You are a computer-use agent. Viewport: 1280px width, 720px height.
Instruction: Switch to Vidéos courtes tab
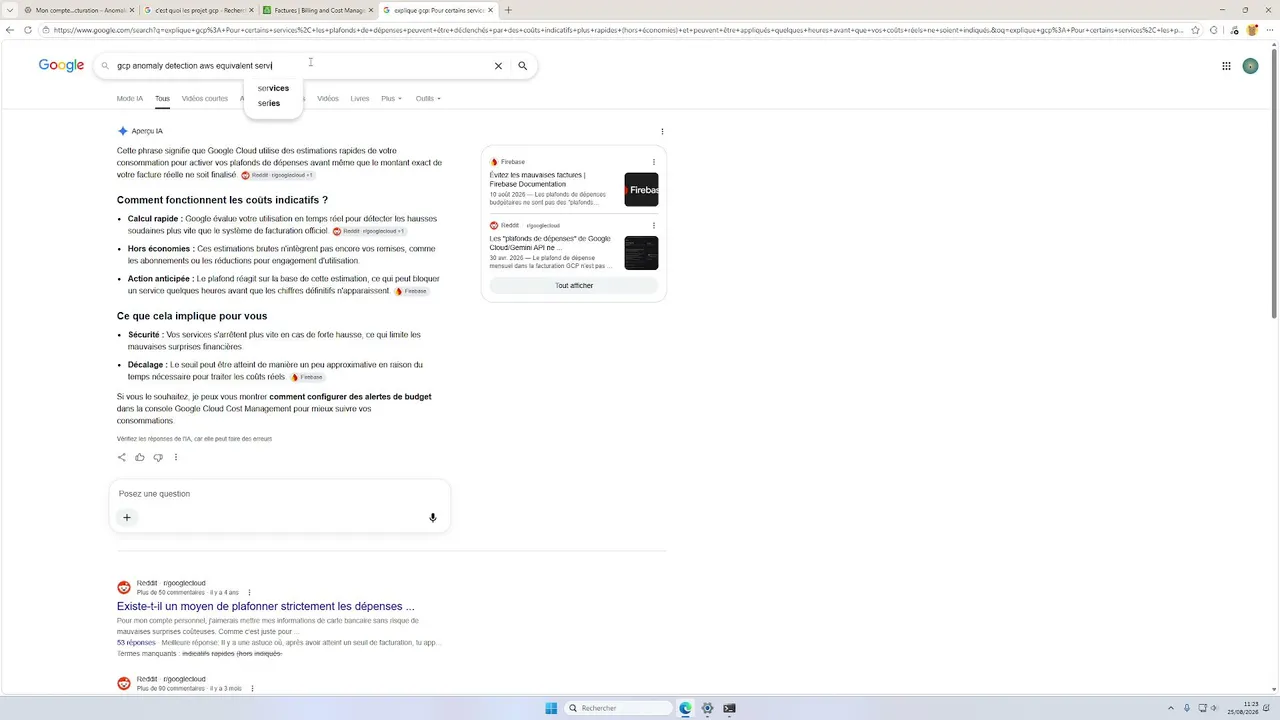click(205, 99)
